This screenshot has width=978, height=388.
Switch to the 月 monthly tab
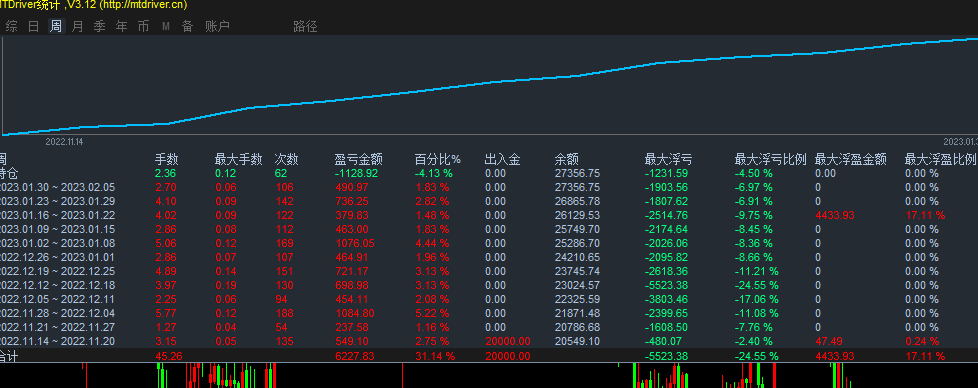click(77, 26)
